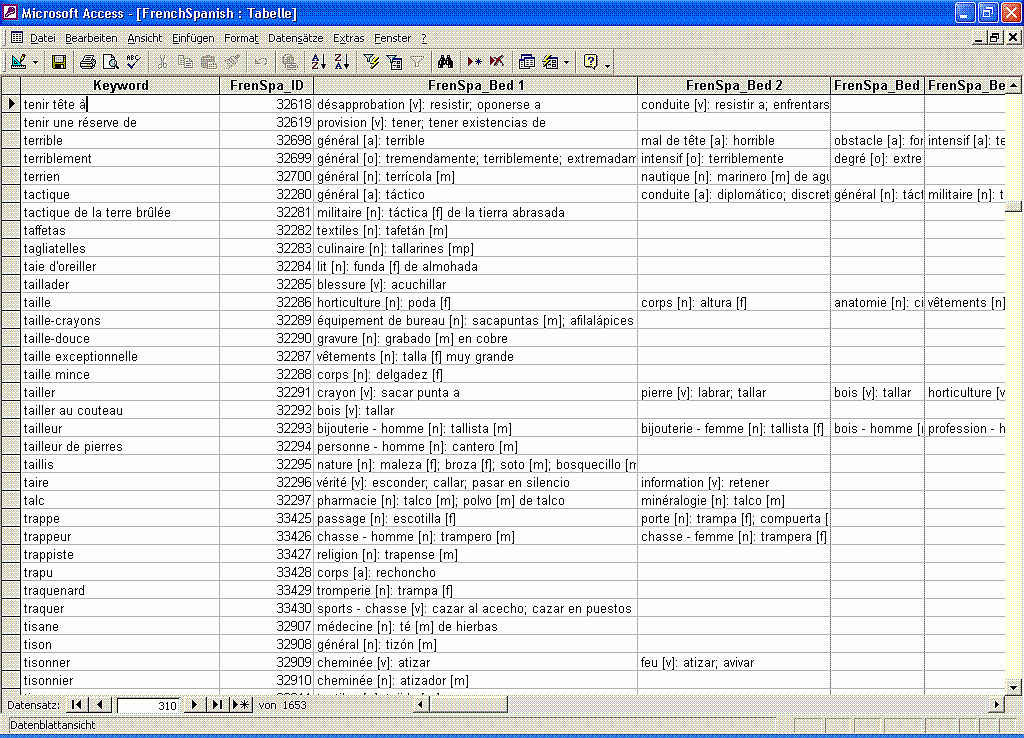Click the Paste clipboard icon
Viewport: 1024px width, 738px height.
tap(208, 62)
